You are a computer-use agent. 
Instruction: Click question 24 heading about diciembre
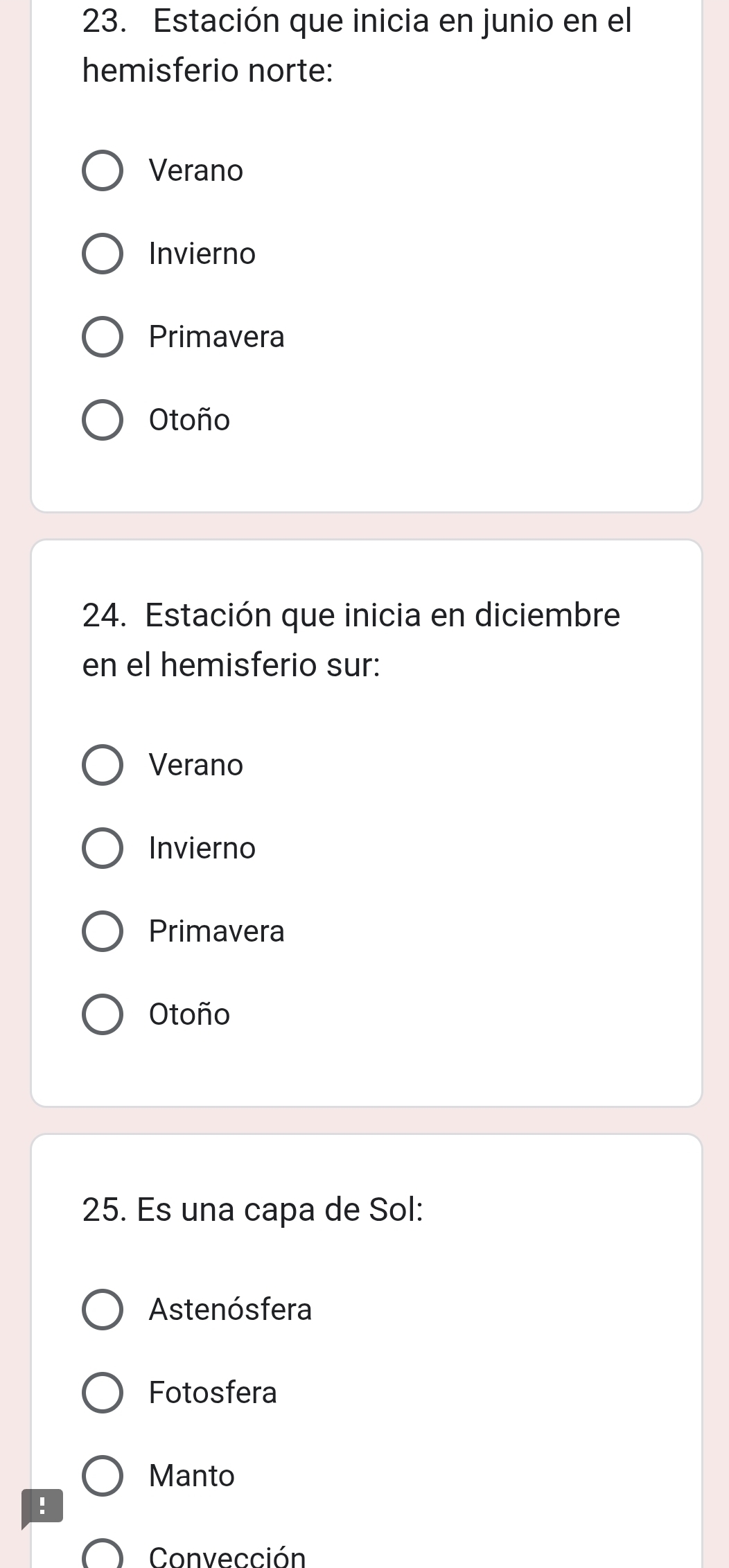[351, 640]
